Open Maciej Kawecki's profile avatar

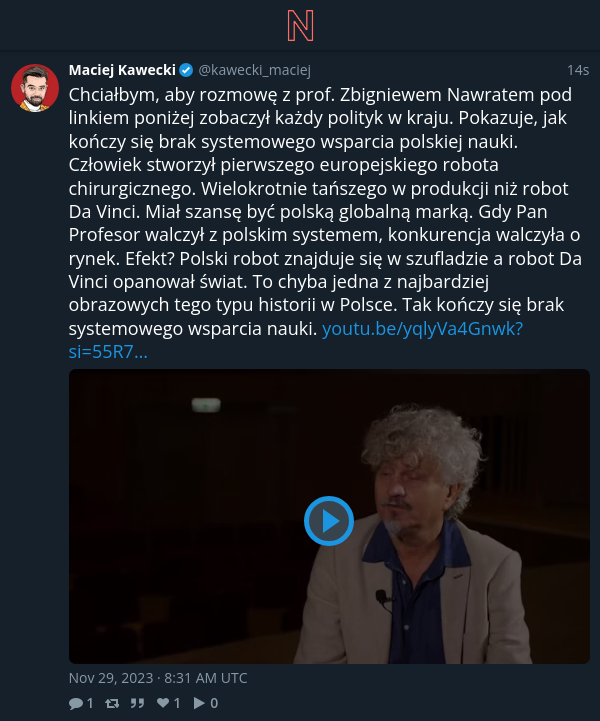pyautogui.click(x=35, y=88)
